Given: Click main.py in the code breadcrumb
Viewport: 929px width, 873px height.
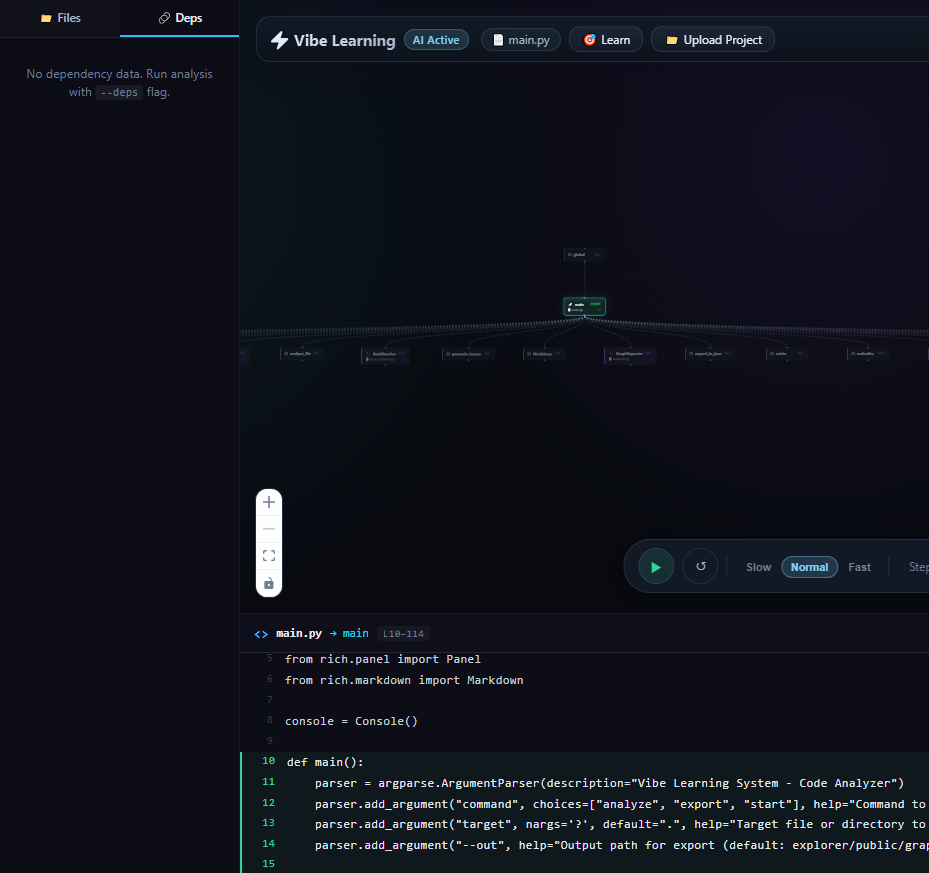Looking at the screenshot, I should pyautogui.click(x=299, y=634).
